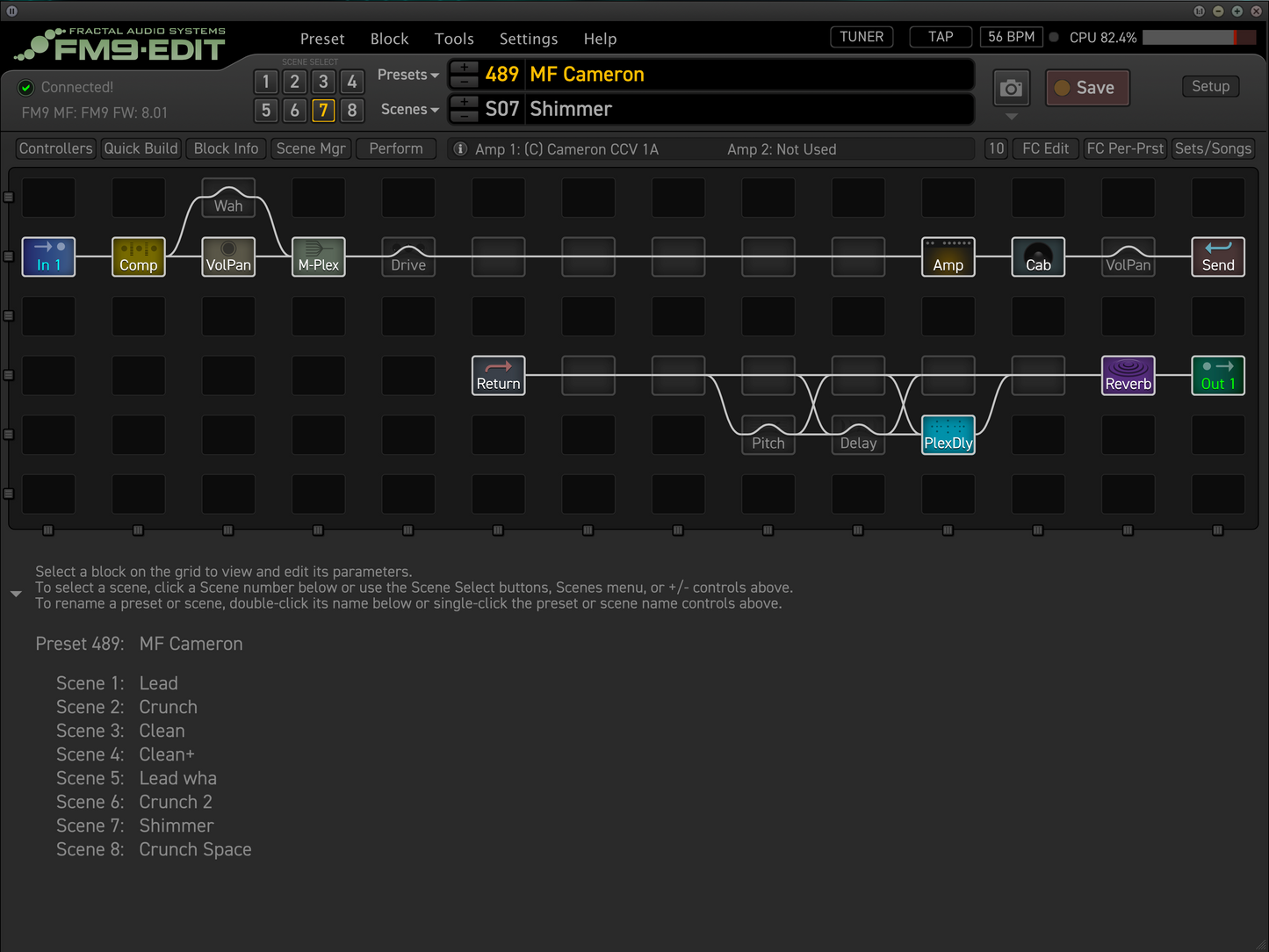Select the bypassed Drive block

point(408,256)
